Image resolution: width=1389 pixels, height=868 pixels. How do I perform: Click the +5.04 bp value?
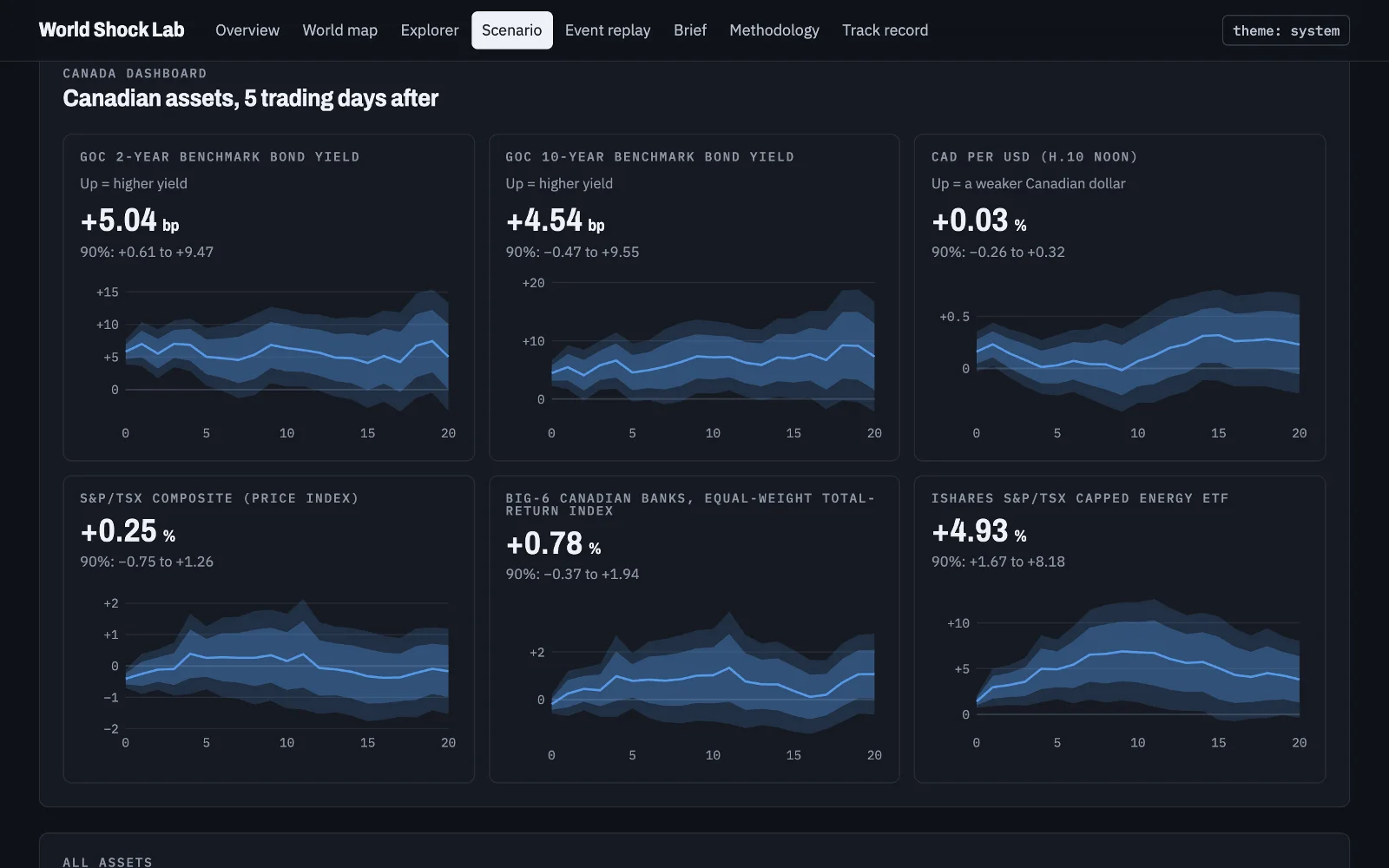coord(129,220)
